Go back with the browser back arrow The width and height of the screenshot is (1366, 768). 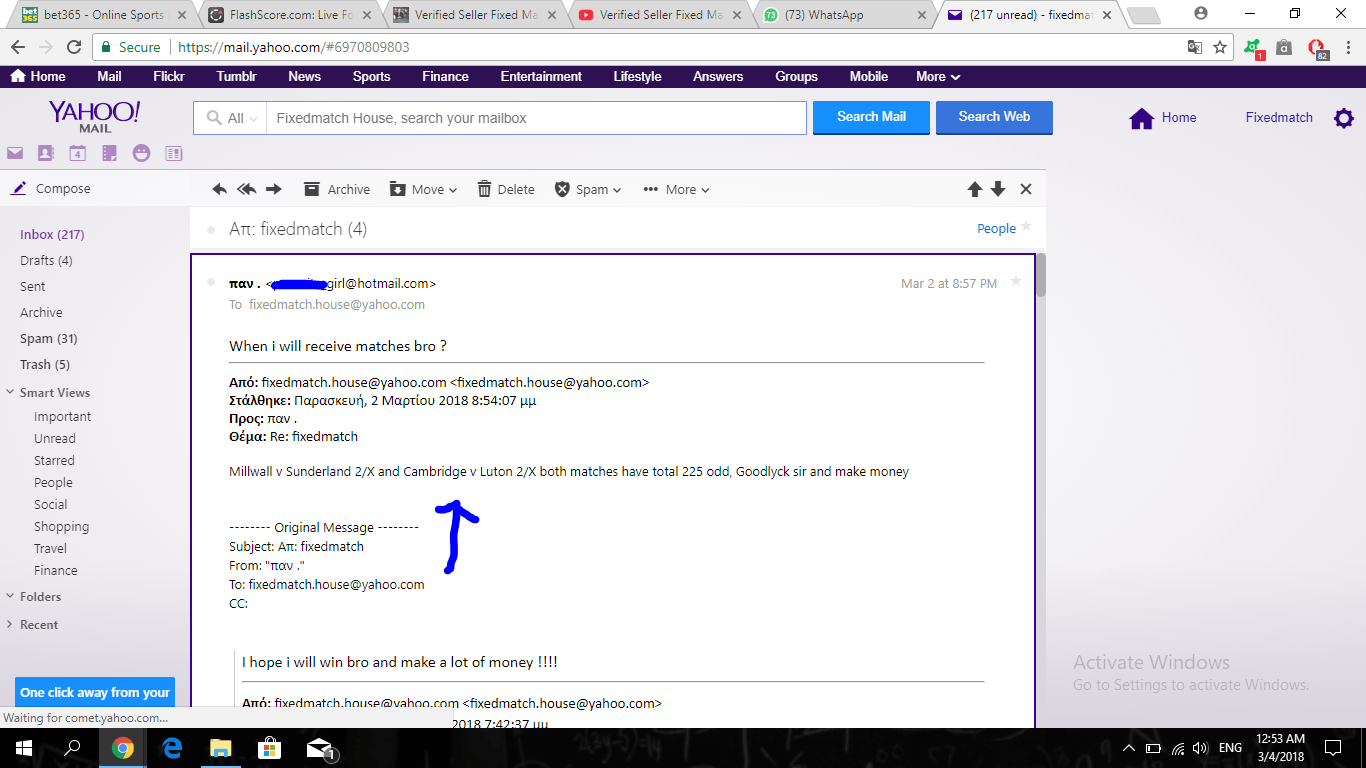pos(18,47)
